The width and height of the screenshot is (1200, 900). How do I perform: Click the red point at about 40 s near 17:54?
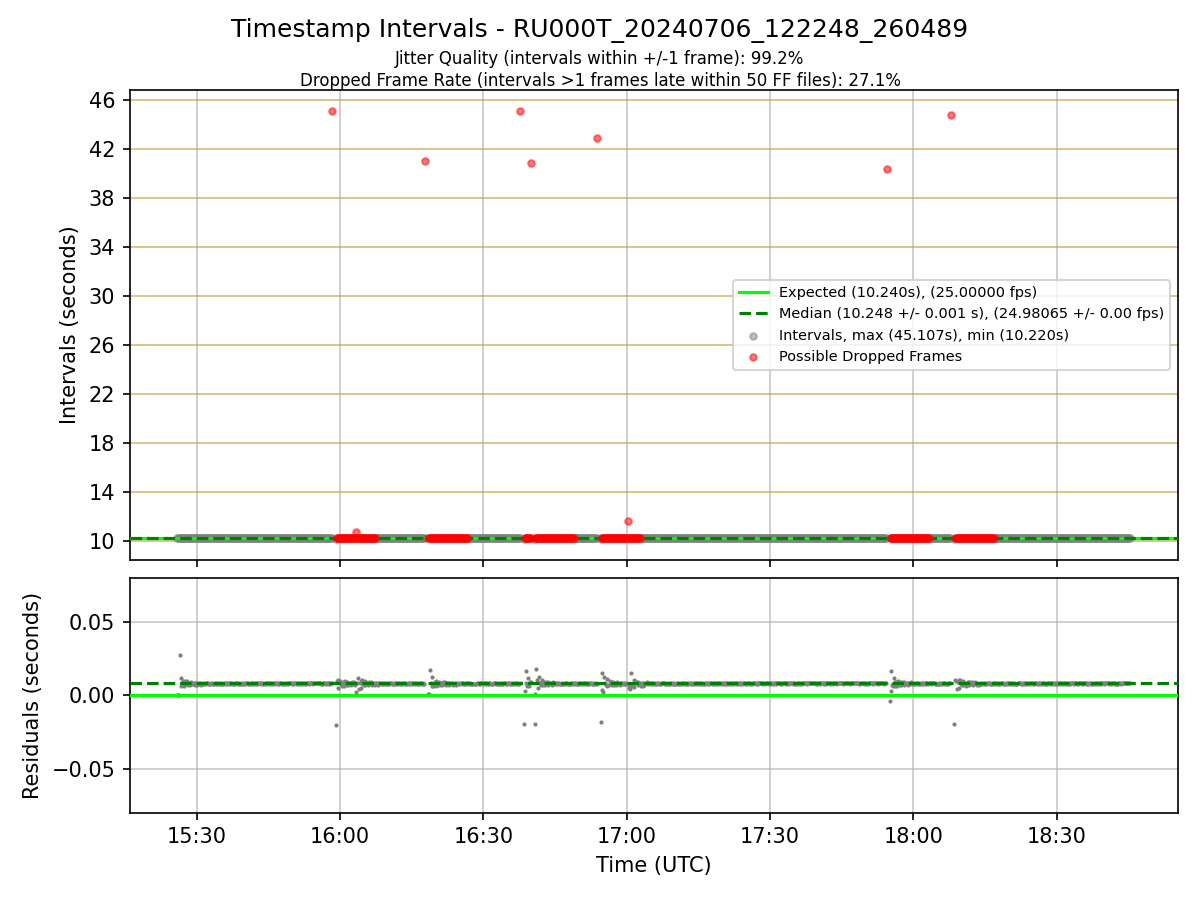[x=887, y=169]
